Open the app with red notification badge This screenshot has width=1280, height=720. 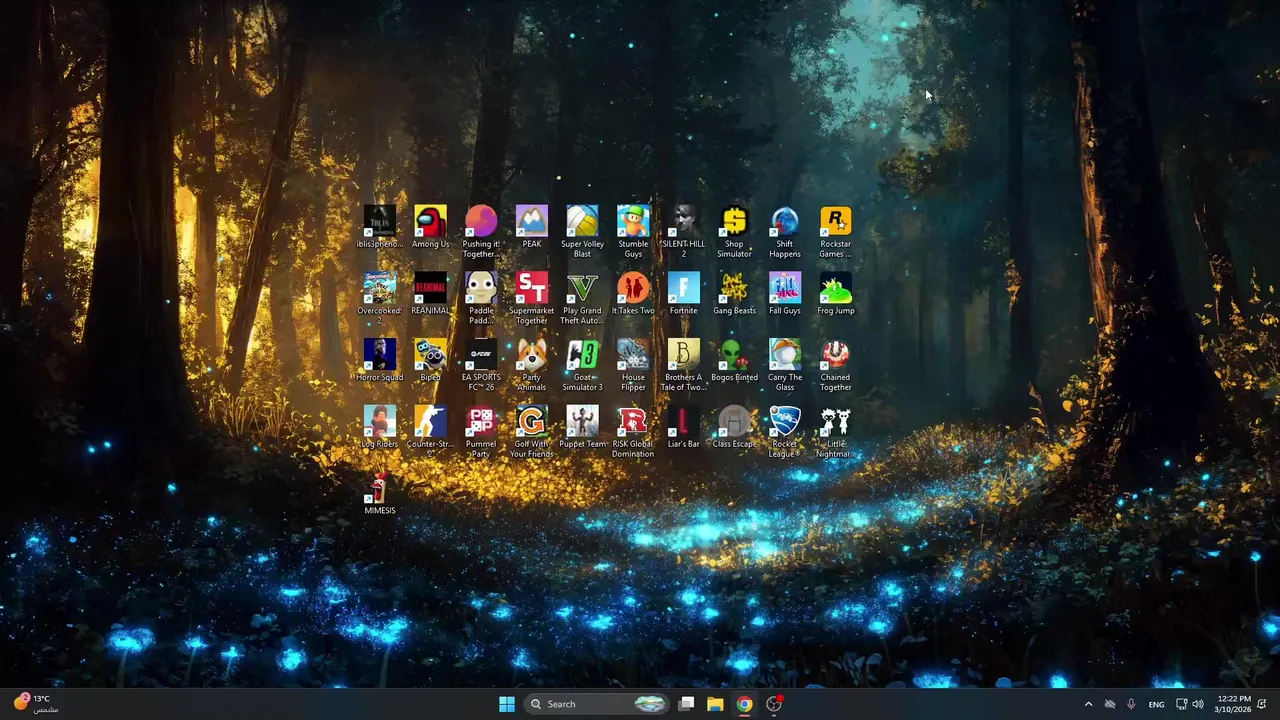774,704
